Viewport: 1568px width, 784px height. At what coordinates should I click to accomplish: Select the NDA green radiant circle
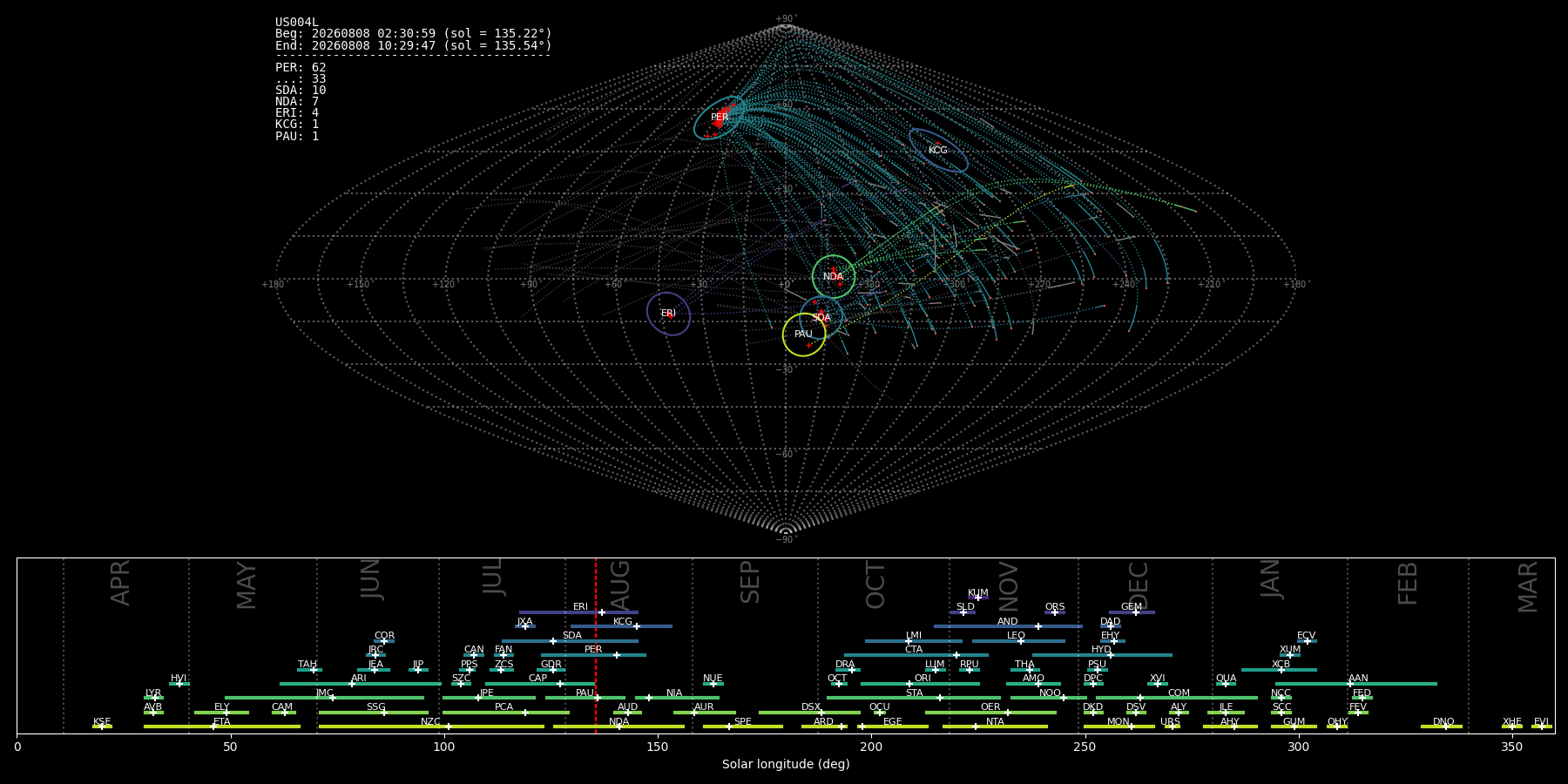click(x=834, y=277)
